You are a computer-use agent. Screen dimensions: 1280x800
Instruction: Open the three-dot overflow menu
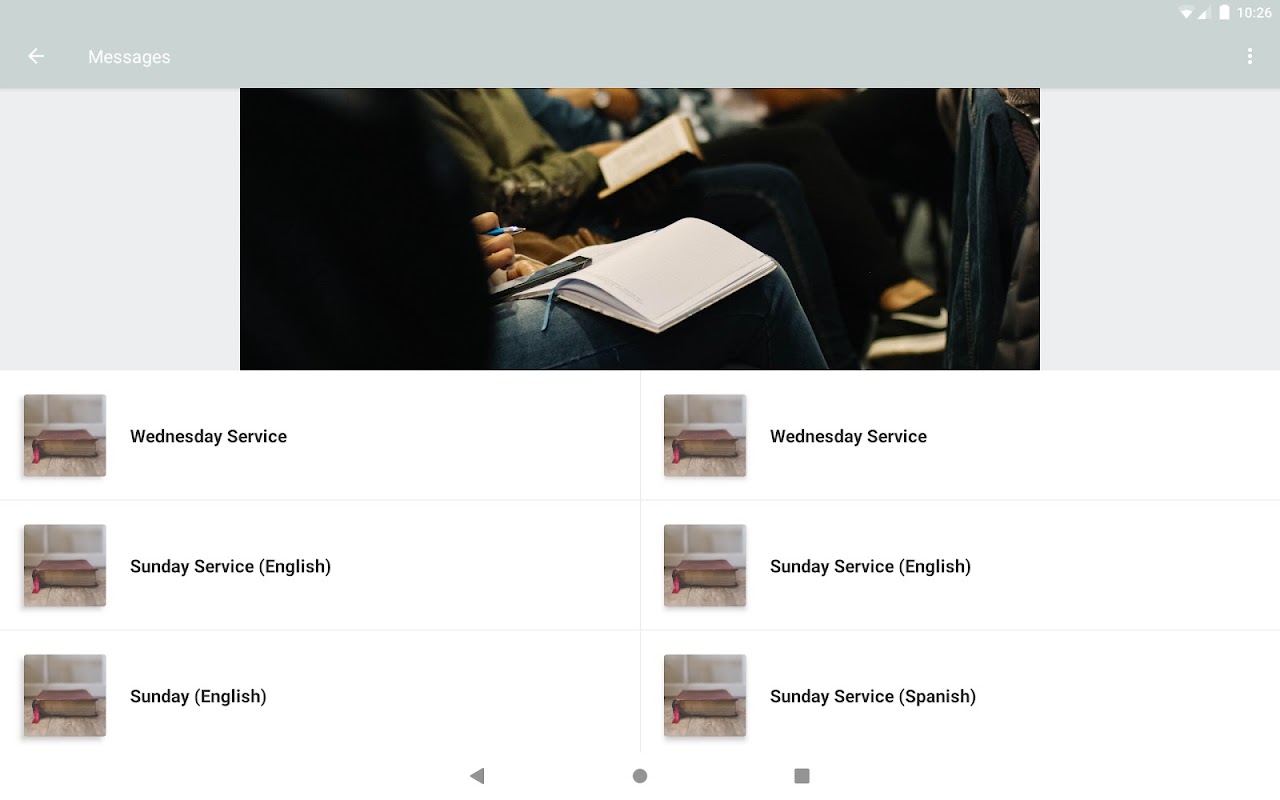pos(1249,56)
